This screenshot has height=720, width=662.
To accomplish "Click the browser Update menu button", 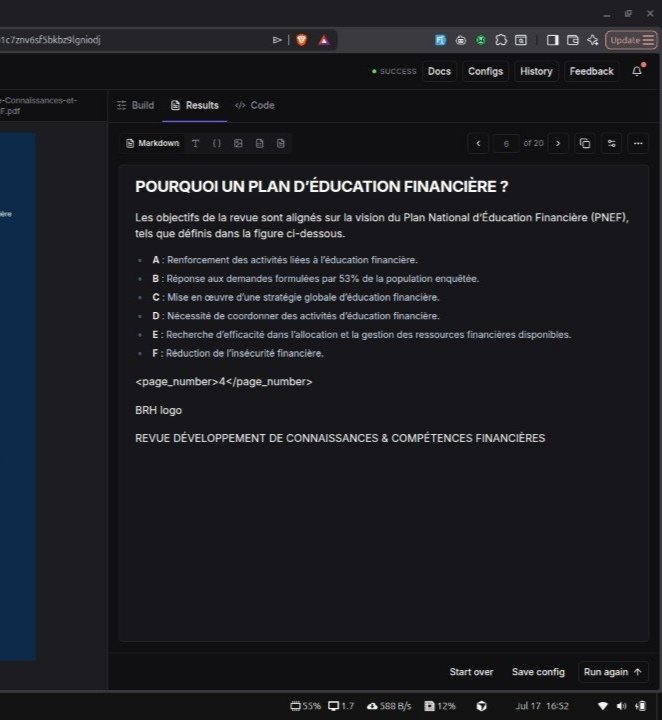I will (632, 40).
